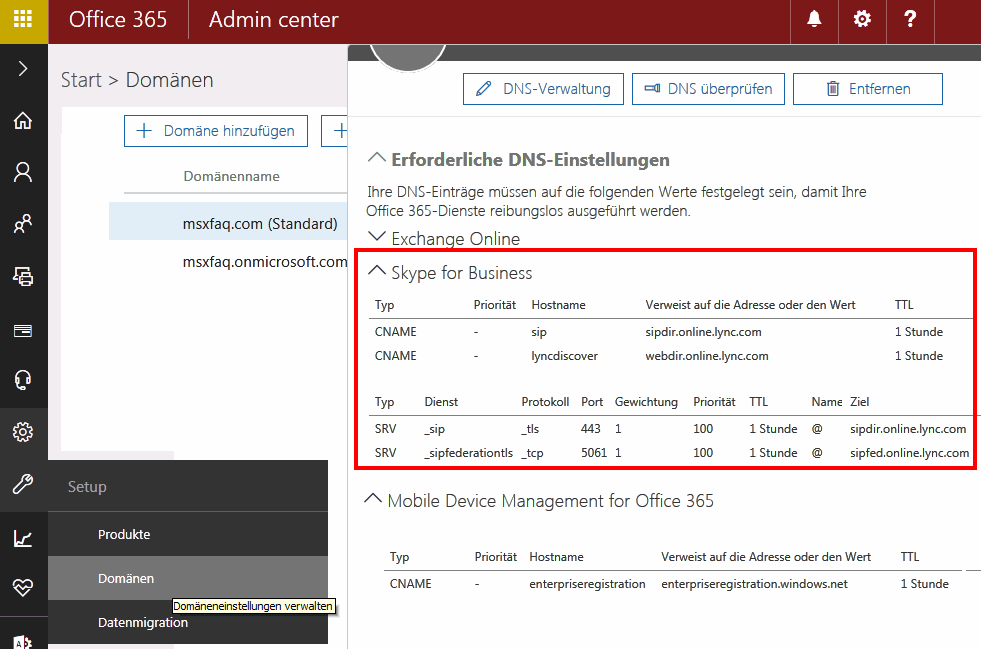Open Groups icon in sidebar
Viewport: 981px width, 649px height.
[23, 223]
